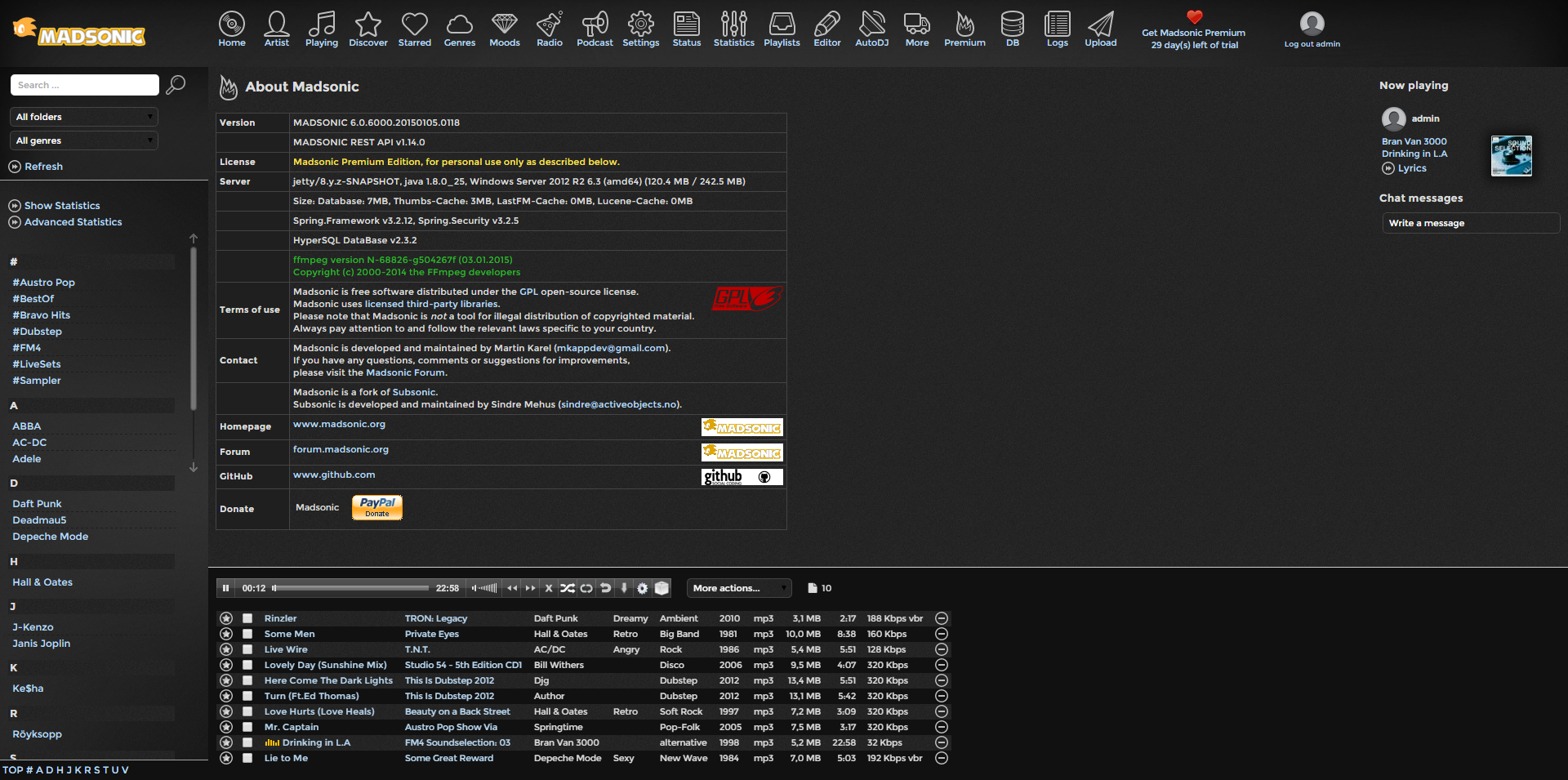This screenshot has height=780, width=1568.
Task: Go to the Statistics menu item
Action: [733, 29]
